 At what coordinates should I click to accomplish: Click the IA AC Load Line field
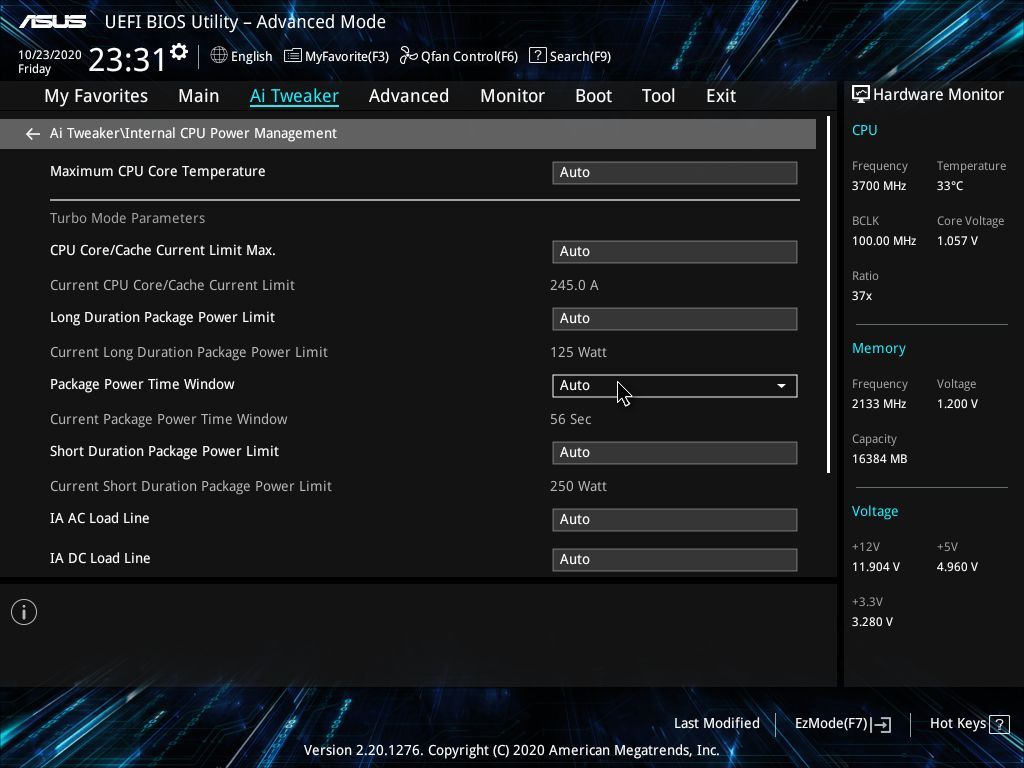click(675, 520)
